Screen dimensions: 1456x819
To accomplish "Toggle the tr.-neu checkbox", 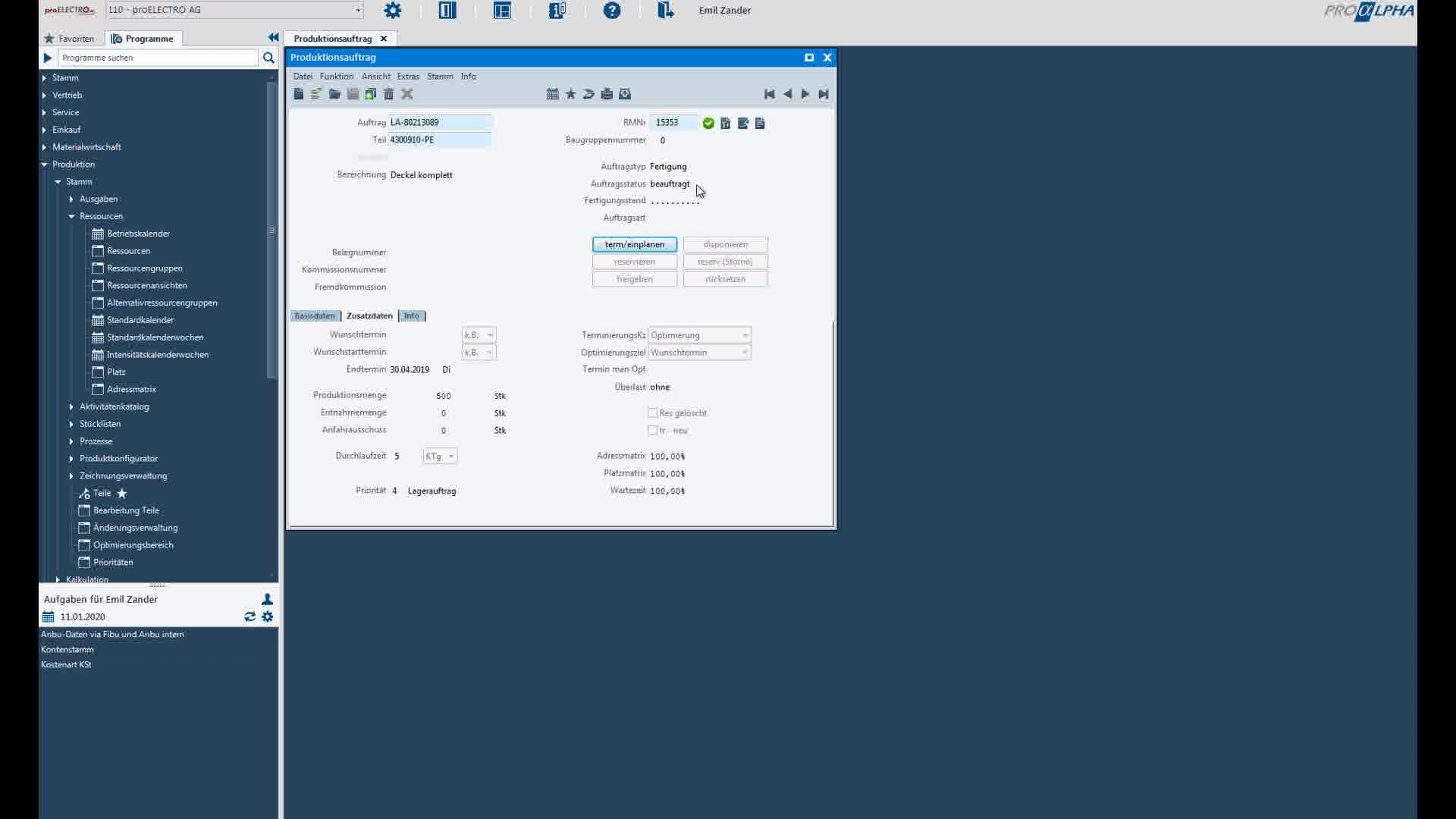I will [652, 430].
